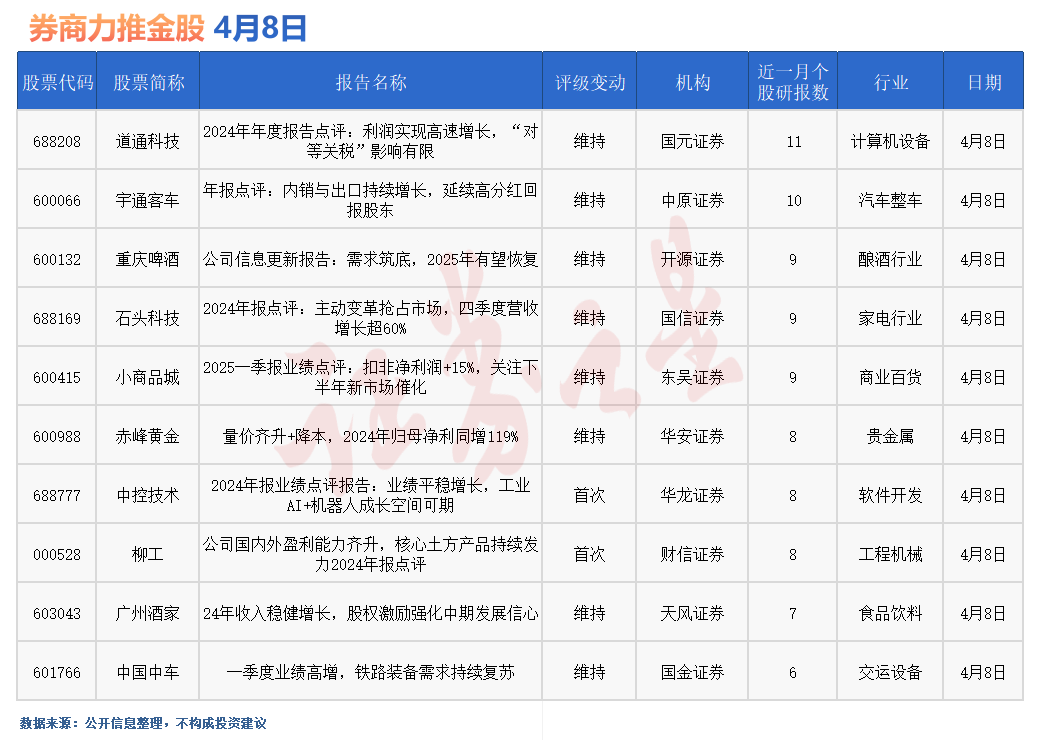The height and width of the screenshot is (740, 1042).
Task: Select stock code 600066
Action: pyautogui.click(x=57, y=201)
